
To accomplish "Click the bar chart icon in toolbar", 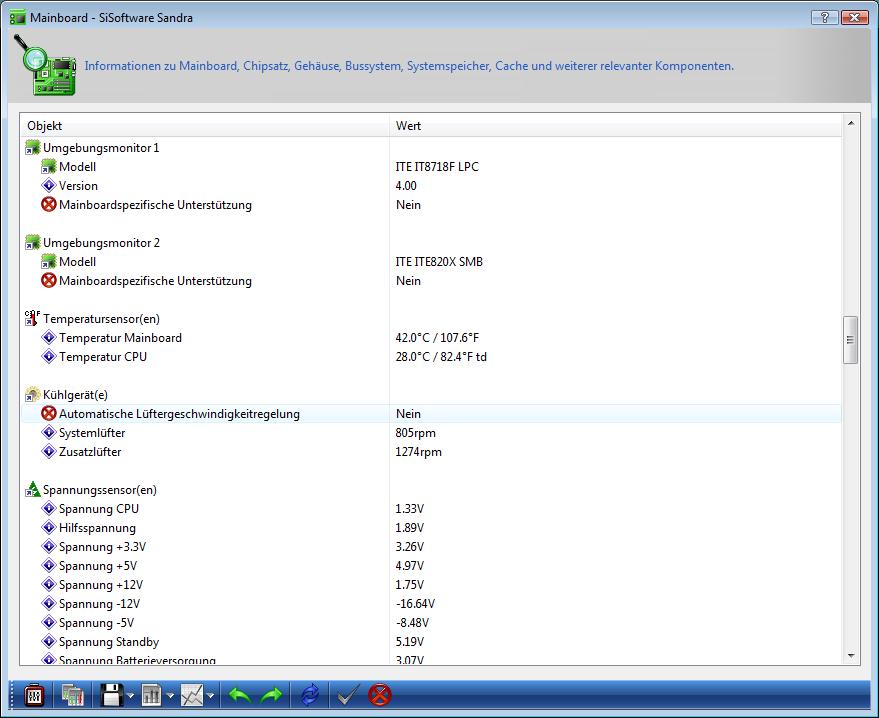I will [151, 695].
